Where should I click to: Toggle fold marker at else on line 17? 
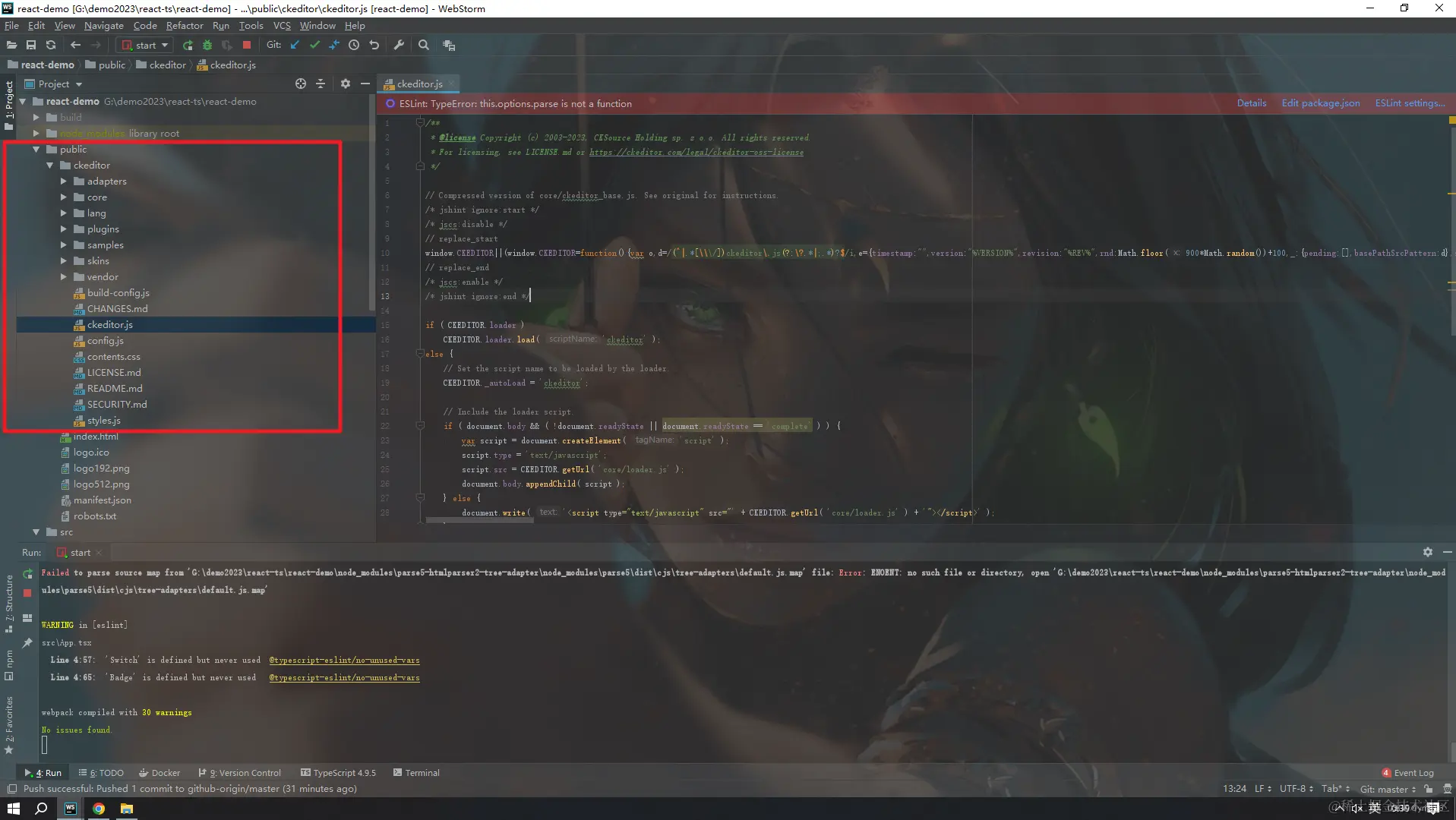(x=419, y=354)
